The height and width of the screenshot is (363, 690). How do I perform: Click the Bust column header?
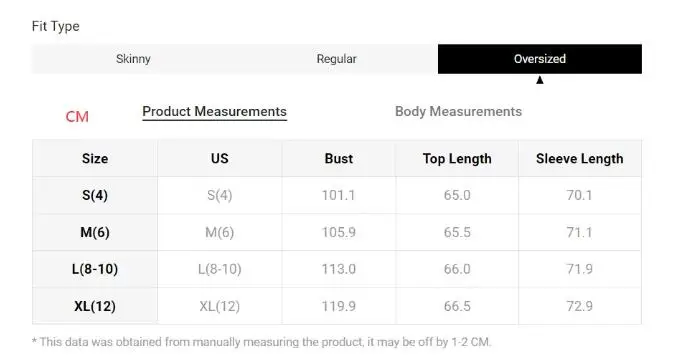338,158
